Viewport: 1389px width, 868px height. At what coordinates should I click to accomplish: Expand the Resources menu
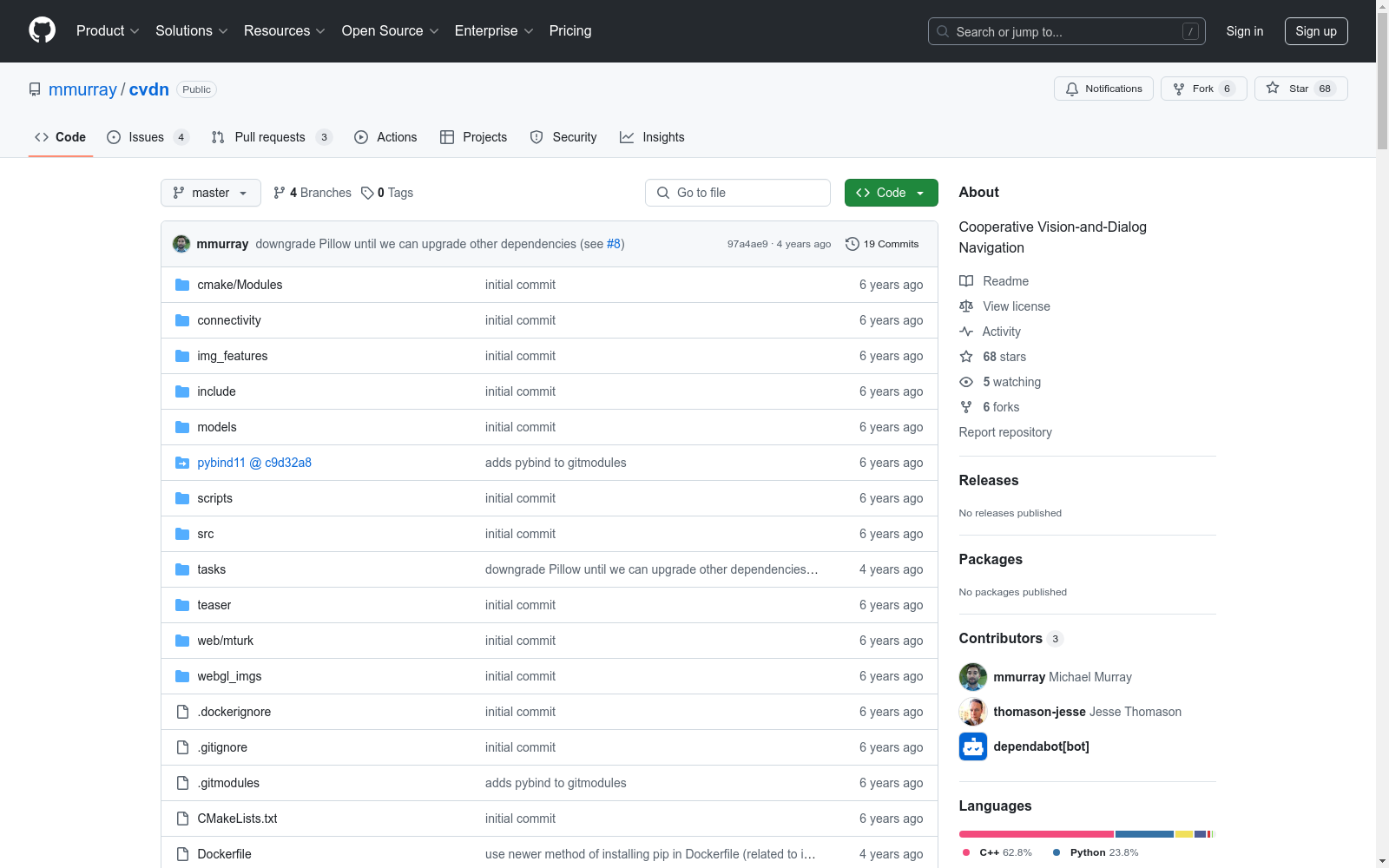285,30
